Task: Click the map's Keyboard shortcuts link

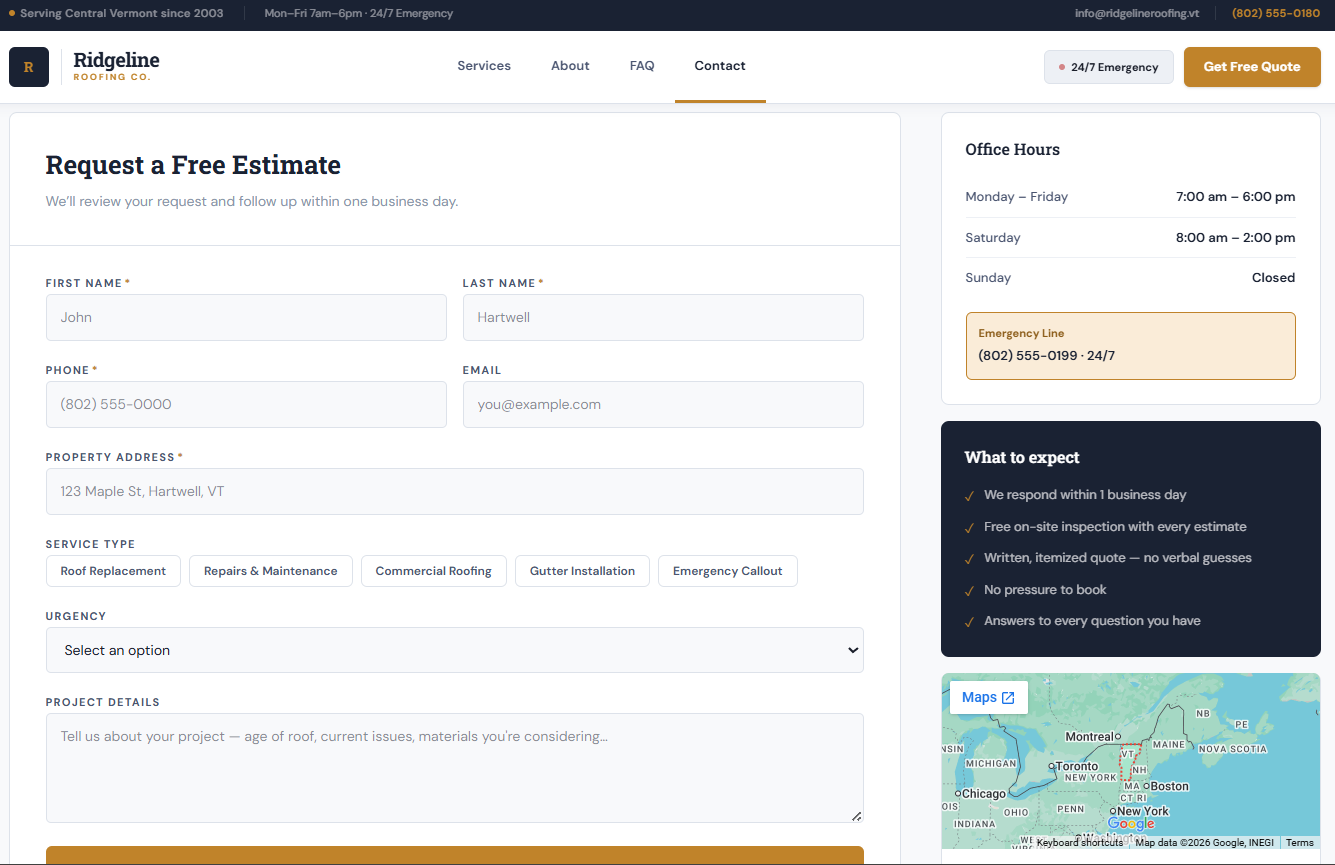Action: point(1080,843)
